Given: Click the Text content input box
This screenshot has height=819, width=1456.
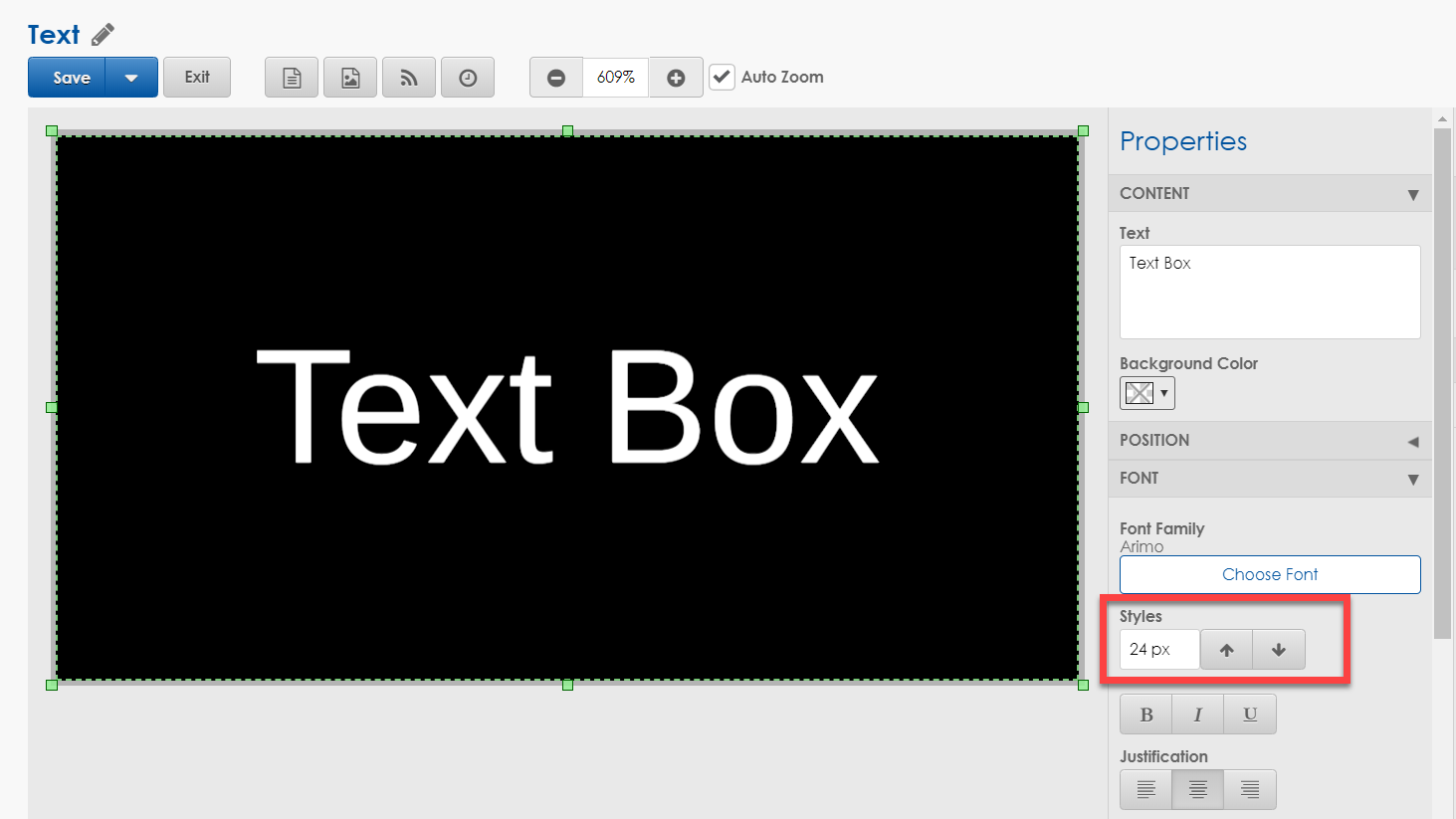Looking at the screenshot, I should (1270, 293).
